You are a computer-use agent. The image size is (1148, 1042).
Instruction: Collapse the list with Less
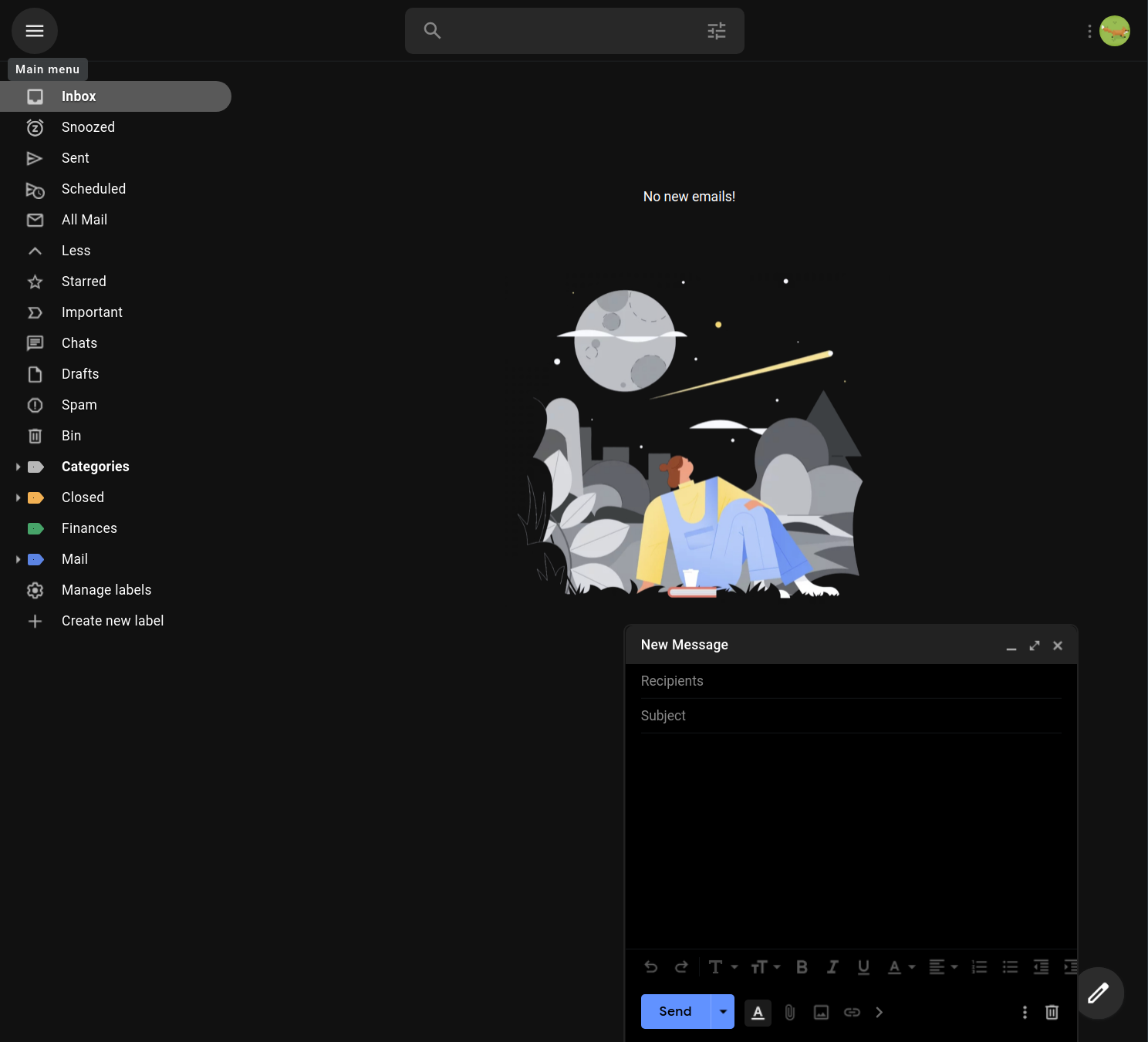coord(116,251)
